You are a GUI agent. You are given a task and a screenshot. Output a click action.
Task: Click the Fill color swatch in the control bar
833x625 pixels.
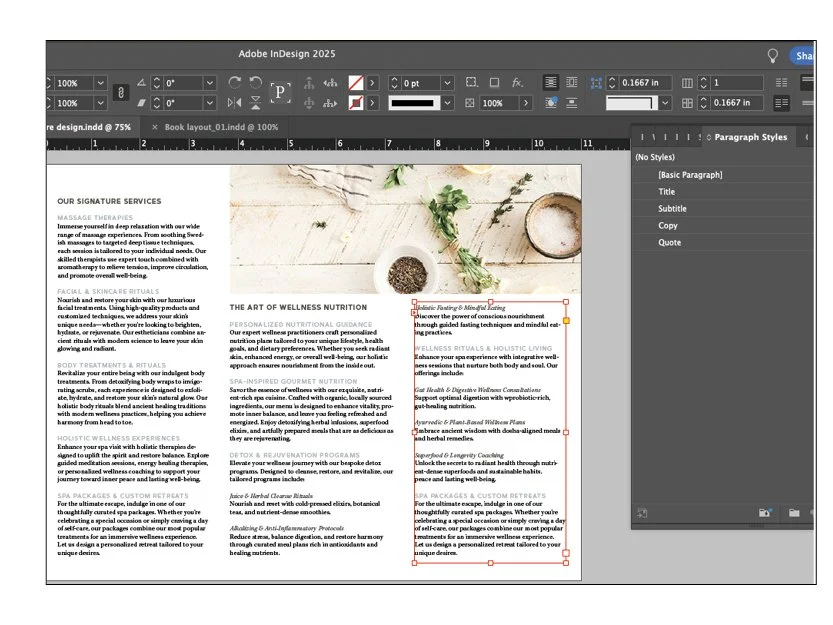(x=356, y=81)
